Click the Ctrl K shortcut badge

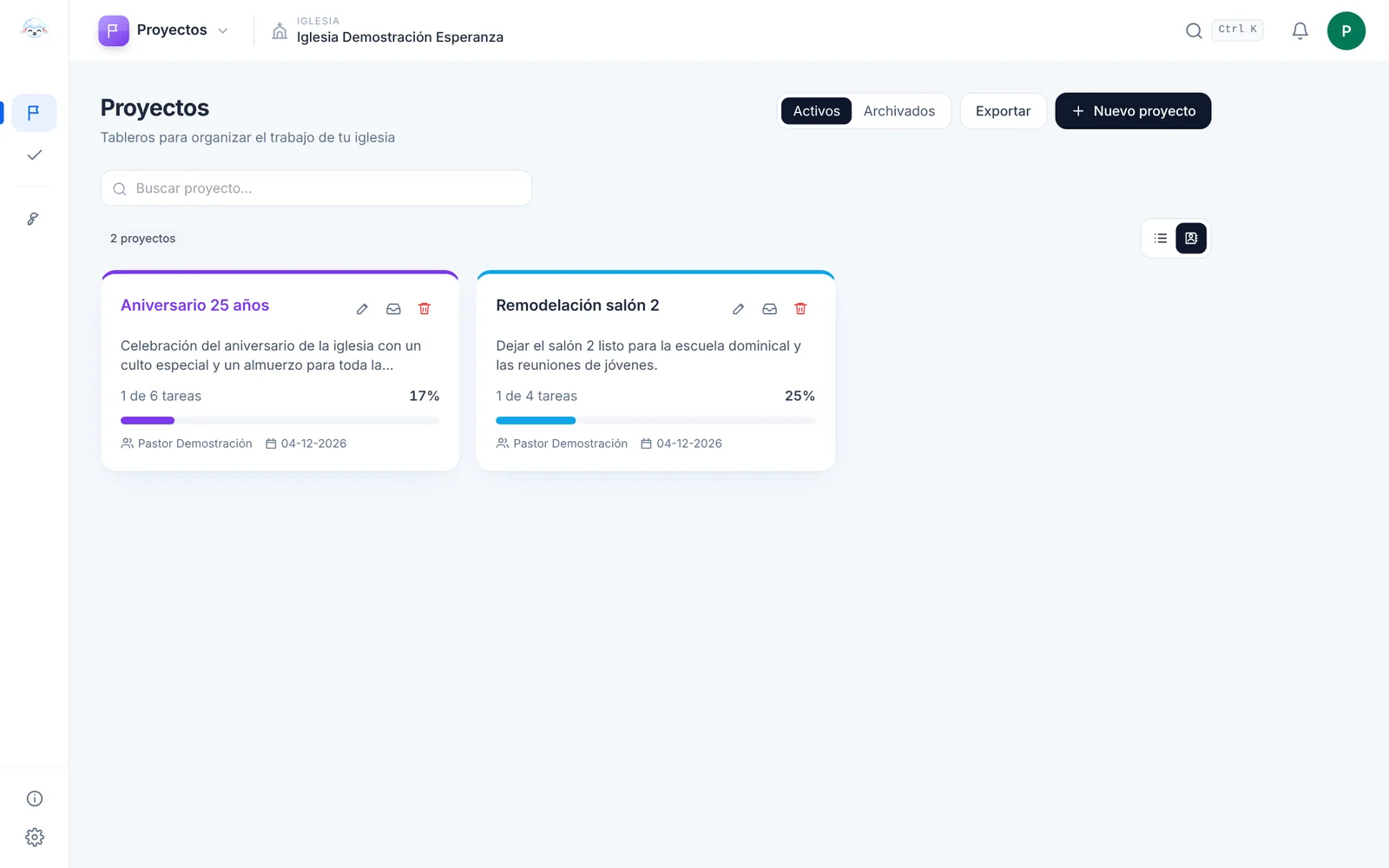(1237, 30)
